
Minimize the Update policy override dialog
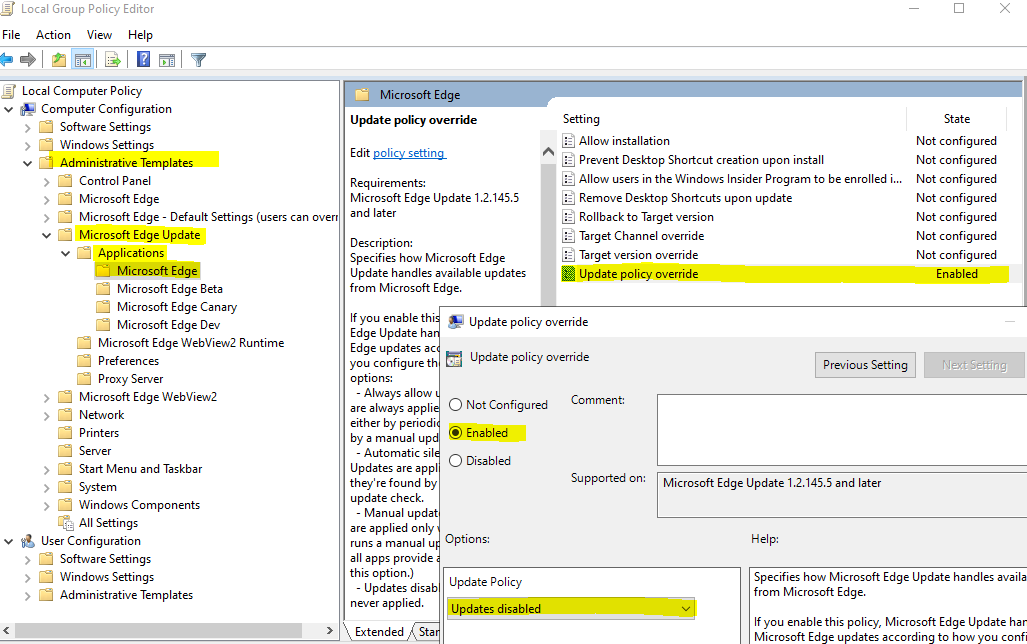[x=1011, y=322]
